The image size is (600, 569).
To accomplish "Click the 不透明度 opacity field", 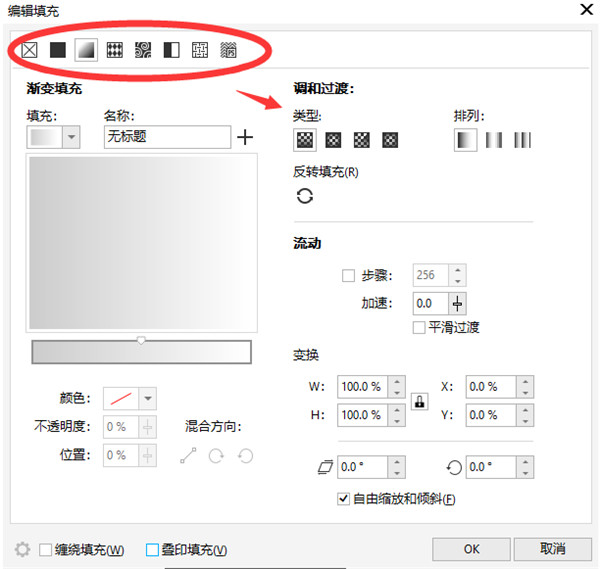I will click(121, 427).
